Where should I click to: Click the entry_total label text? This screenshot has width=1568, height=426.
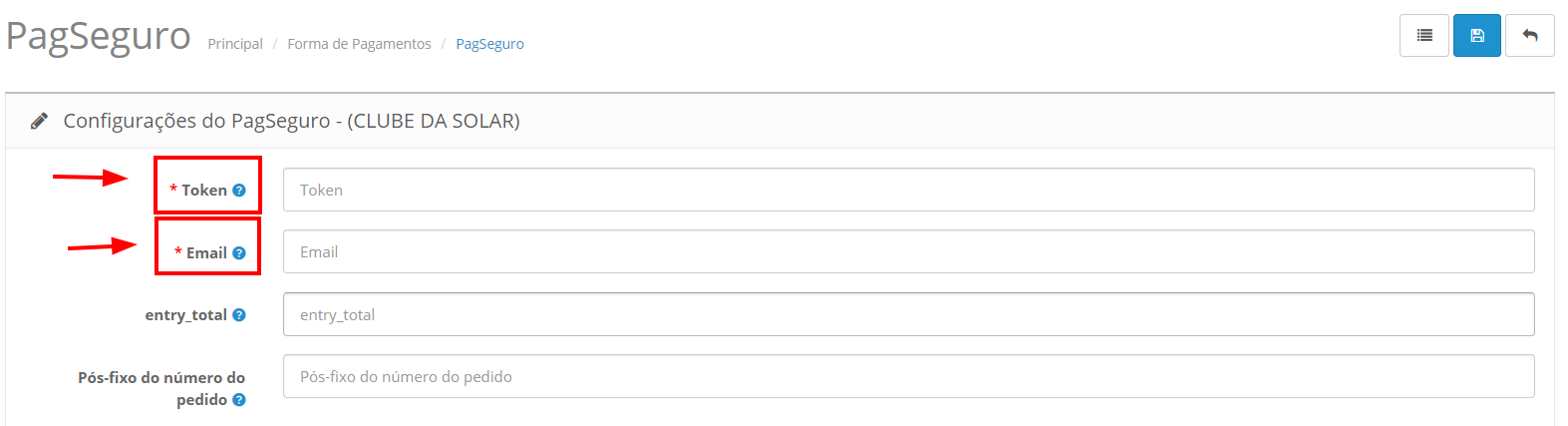[x=185, y=315]
